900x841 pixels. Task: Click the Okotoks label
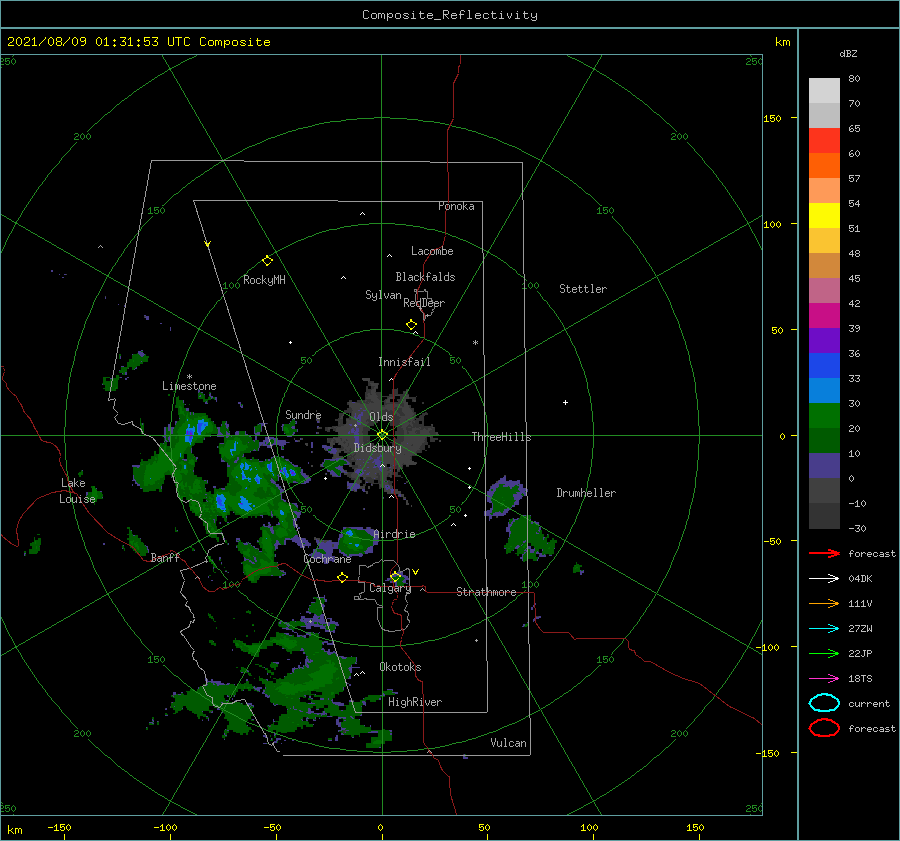pos(400,667)
